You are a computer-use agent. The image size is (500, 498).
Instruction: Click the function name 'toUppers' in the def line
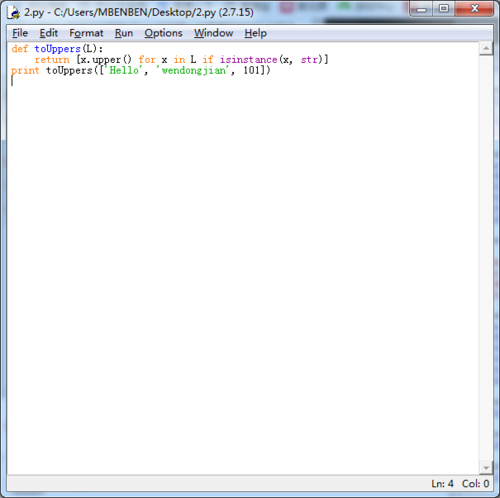coord(58,49)
